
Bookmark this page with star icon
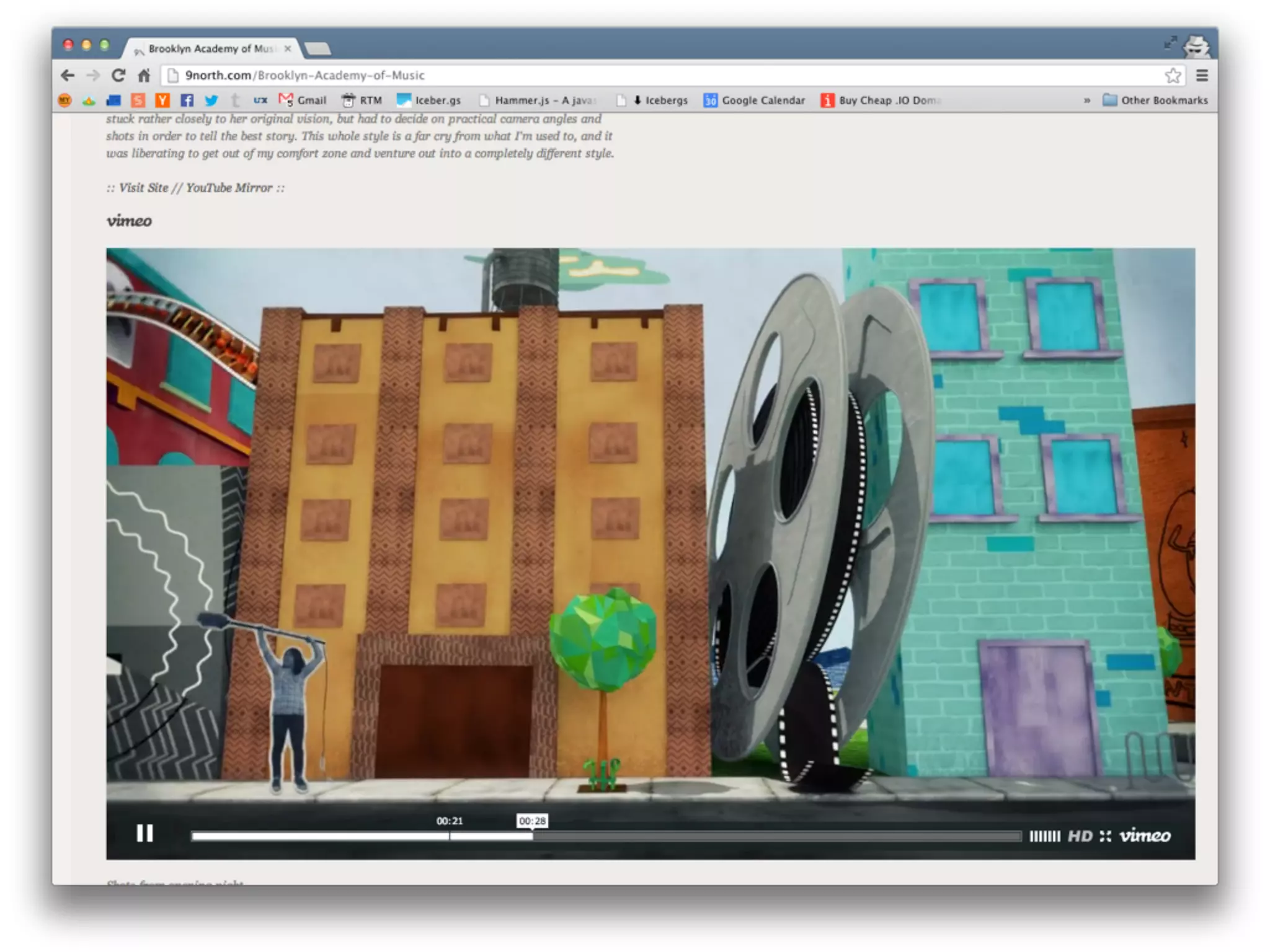[1172, 76]
